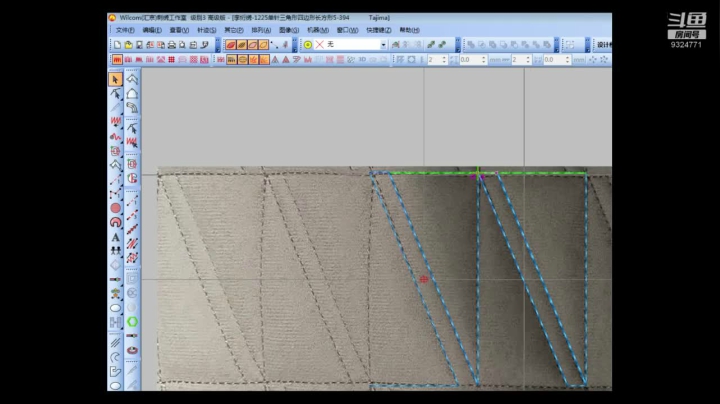
Task: Expand the color toolbar overflow arrow
Action: [458, 47]
